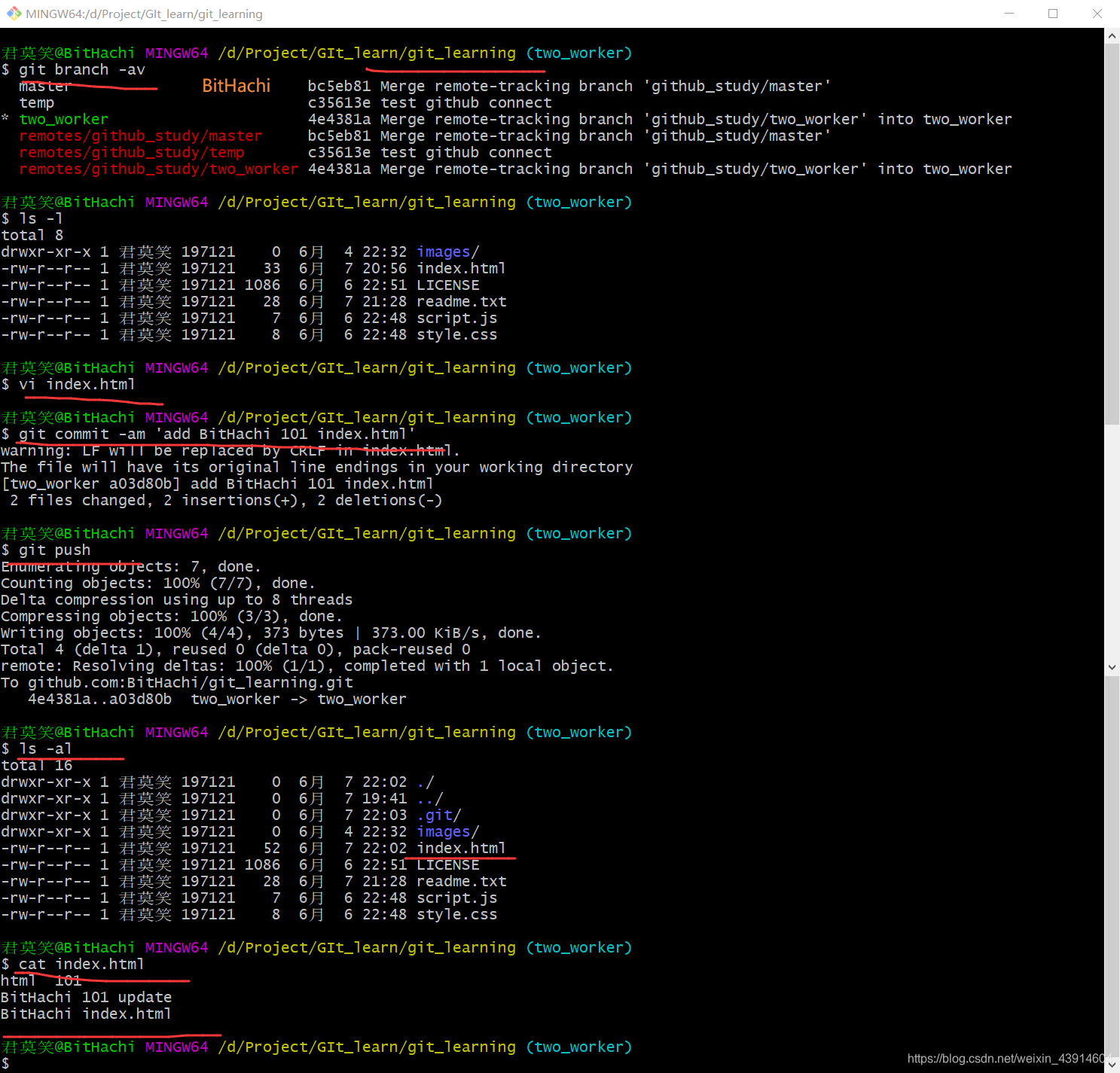
Task: Click 'remotes/github_study/master' branch line
Action: (141, 136)
